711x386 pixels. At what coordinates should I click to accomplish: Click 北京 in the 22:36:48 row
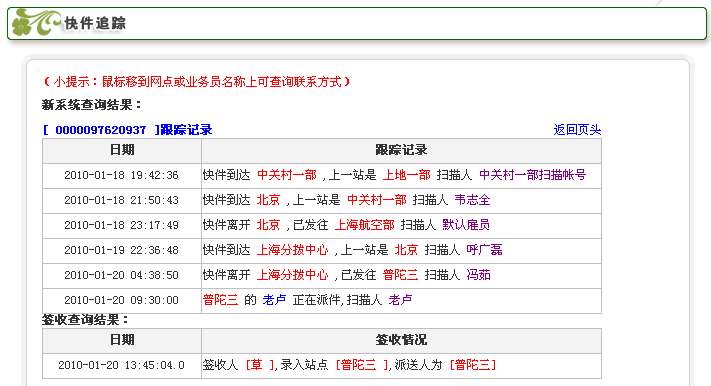point(406,250)
